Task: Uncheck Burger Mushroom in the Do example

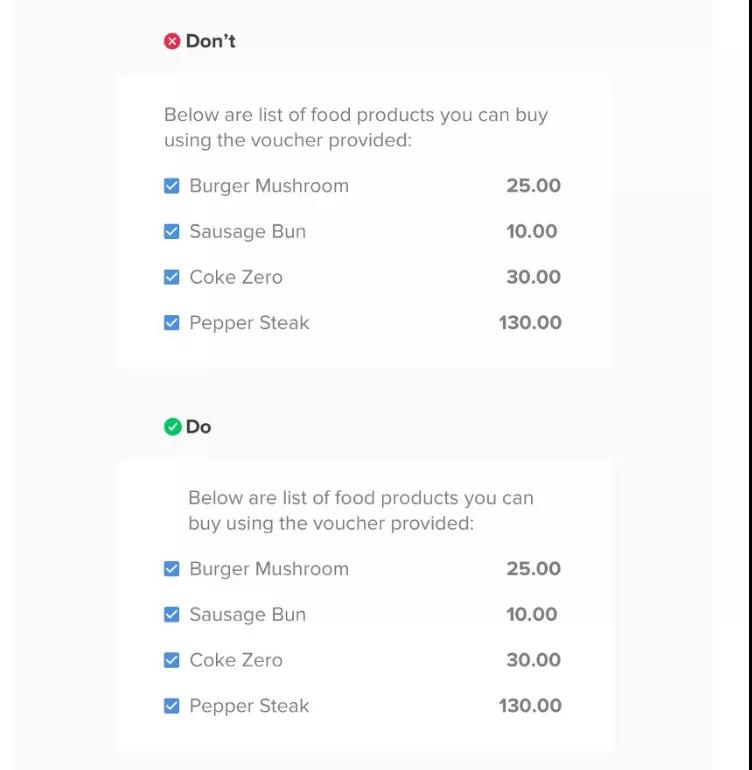Action: (x=172, y=569)
